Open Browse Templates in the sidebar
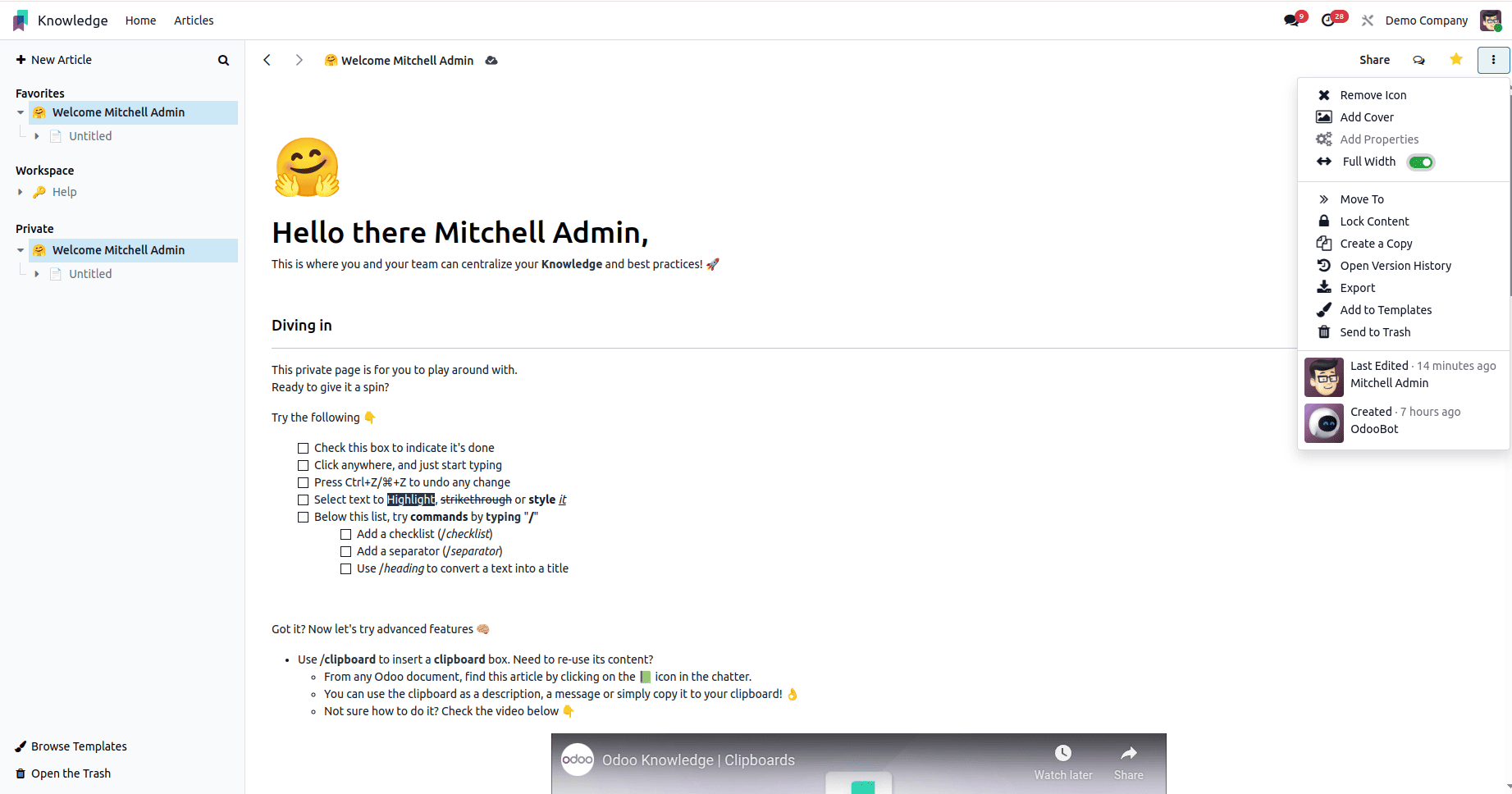The width and height of the screenshot is (1512, 794). 71,746
